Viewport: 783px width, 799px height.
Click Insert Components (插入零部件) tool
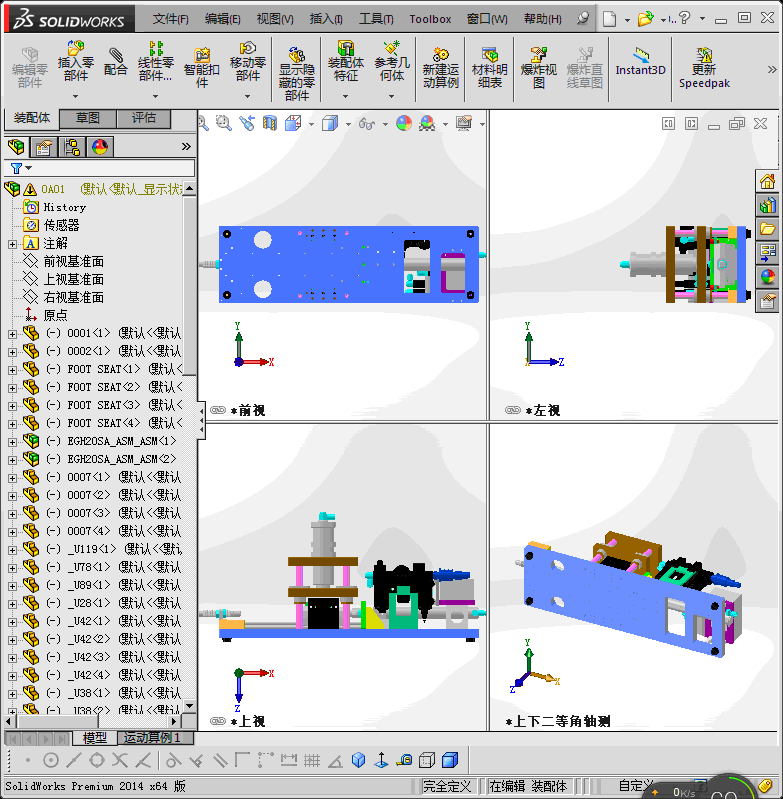pyautogui.click(x=75, y=61)
